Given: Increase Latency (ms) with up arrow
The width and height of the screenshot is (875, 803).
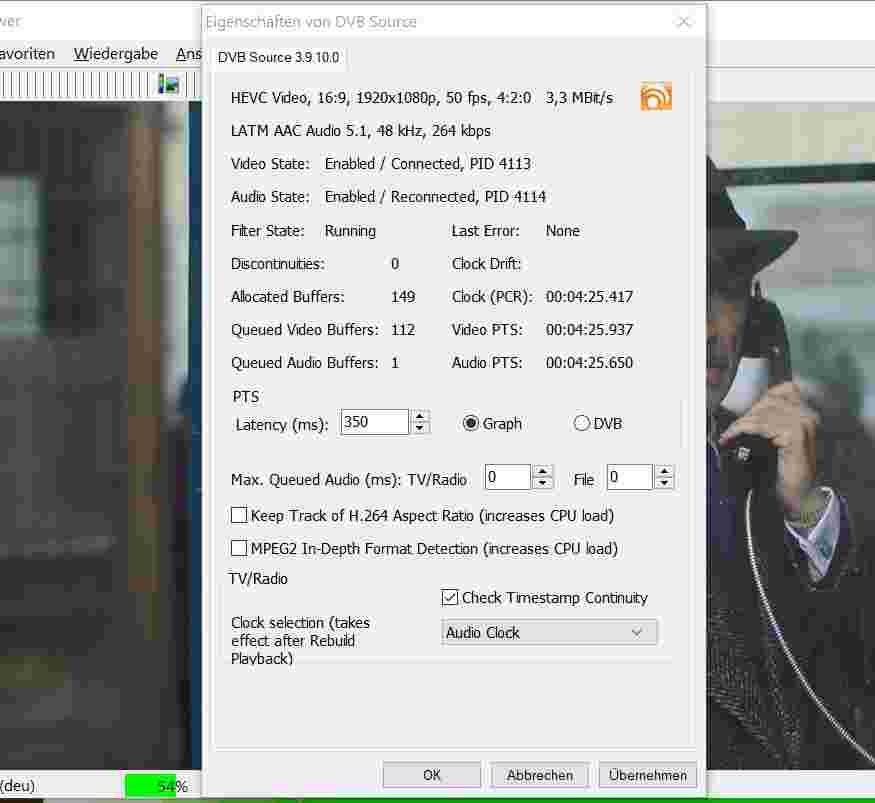Looking at the screenshot, I should 420,416.
